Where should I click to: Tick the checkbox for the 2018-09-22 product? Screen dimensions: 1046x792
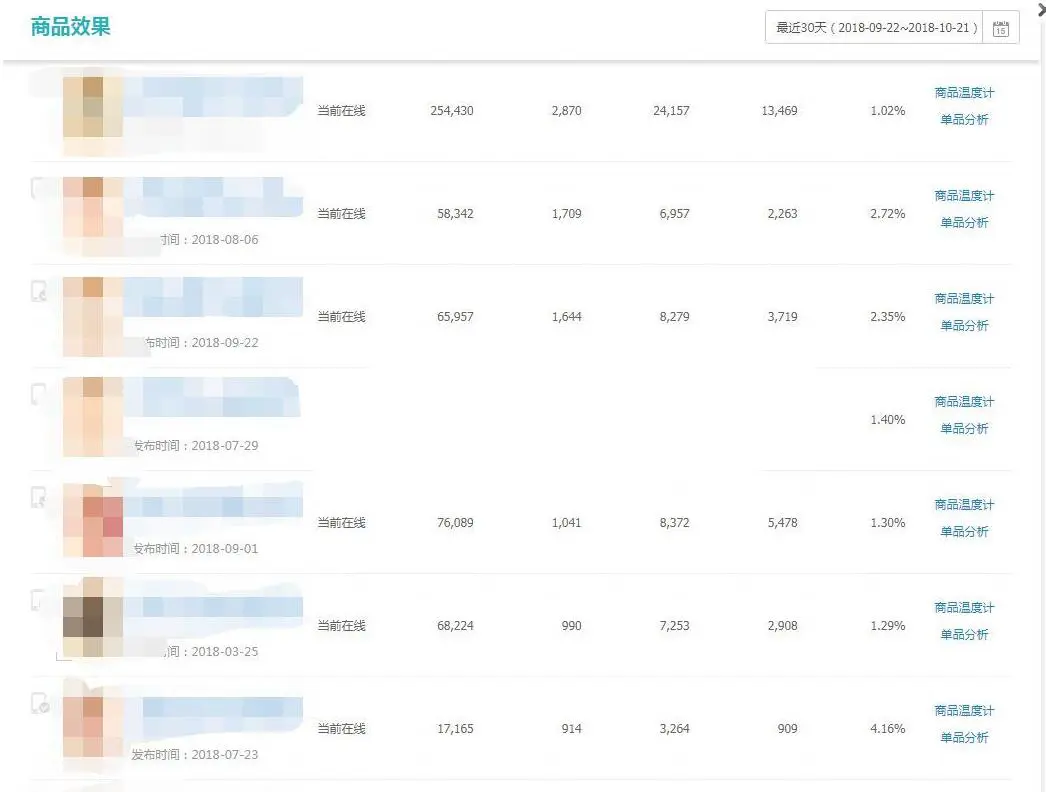point(39,291)
